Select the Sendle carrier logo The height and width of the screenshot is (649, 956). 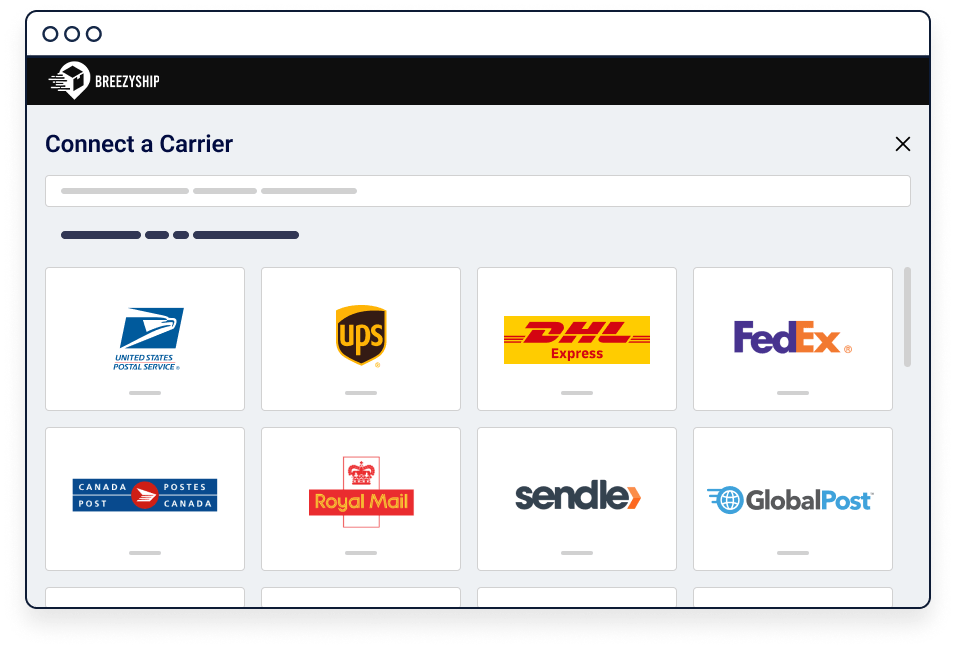(x=578, y=495)
